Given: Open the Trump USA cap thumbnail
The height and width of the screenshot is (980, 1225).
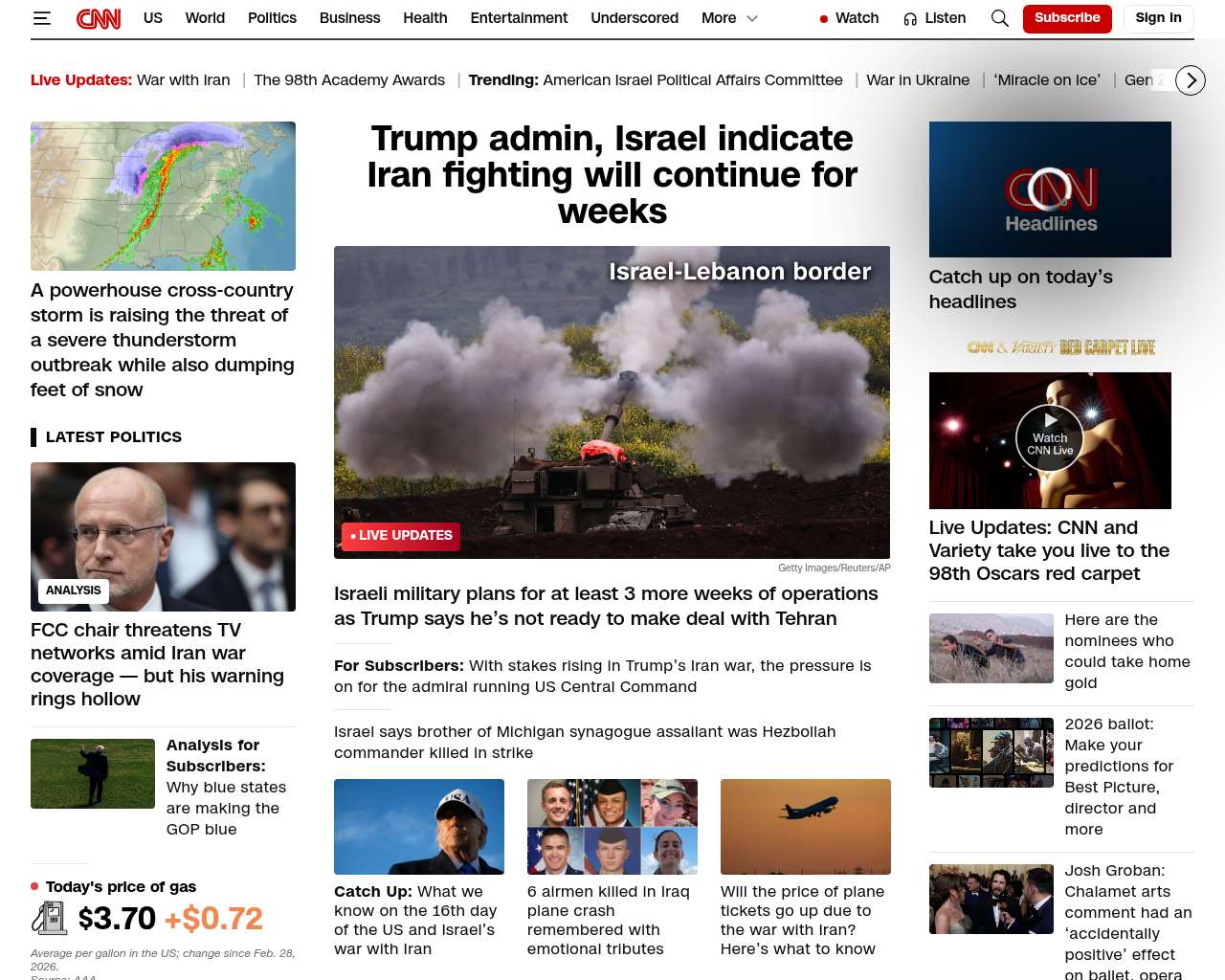Looking at the screenshot, I should click(419, 827).
